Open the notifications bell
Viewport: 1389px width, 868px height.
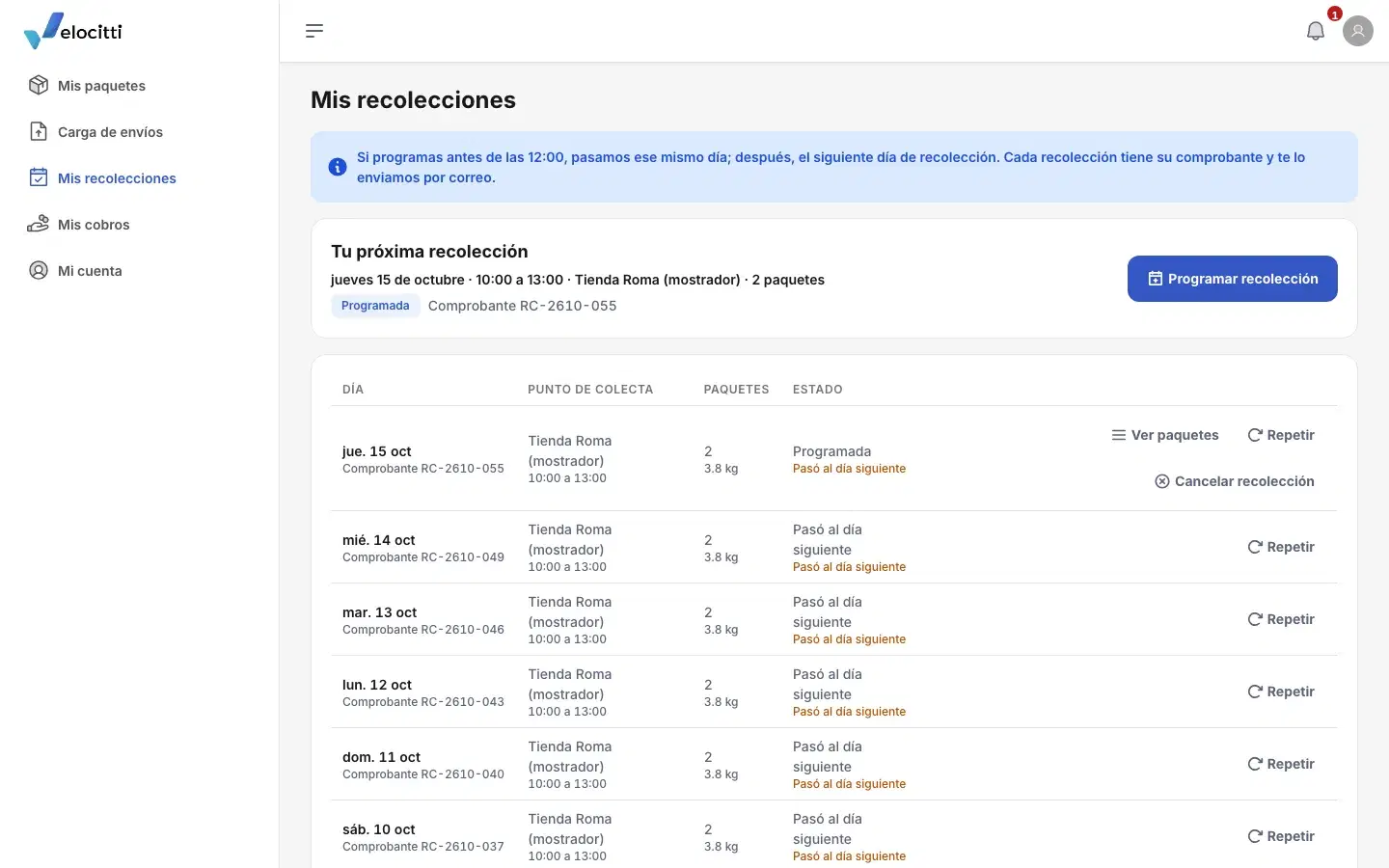[x=1316, y=31]
